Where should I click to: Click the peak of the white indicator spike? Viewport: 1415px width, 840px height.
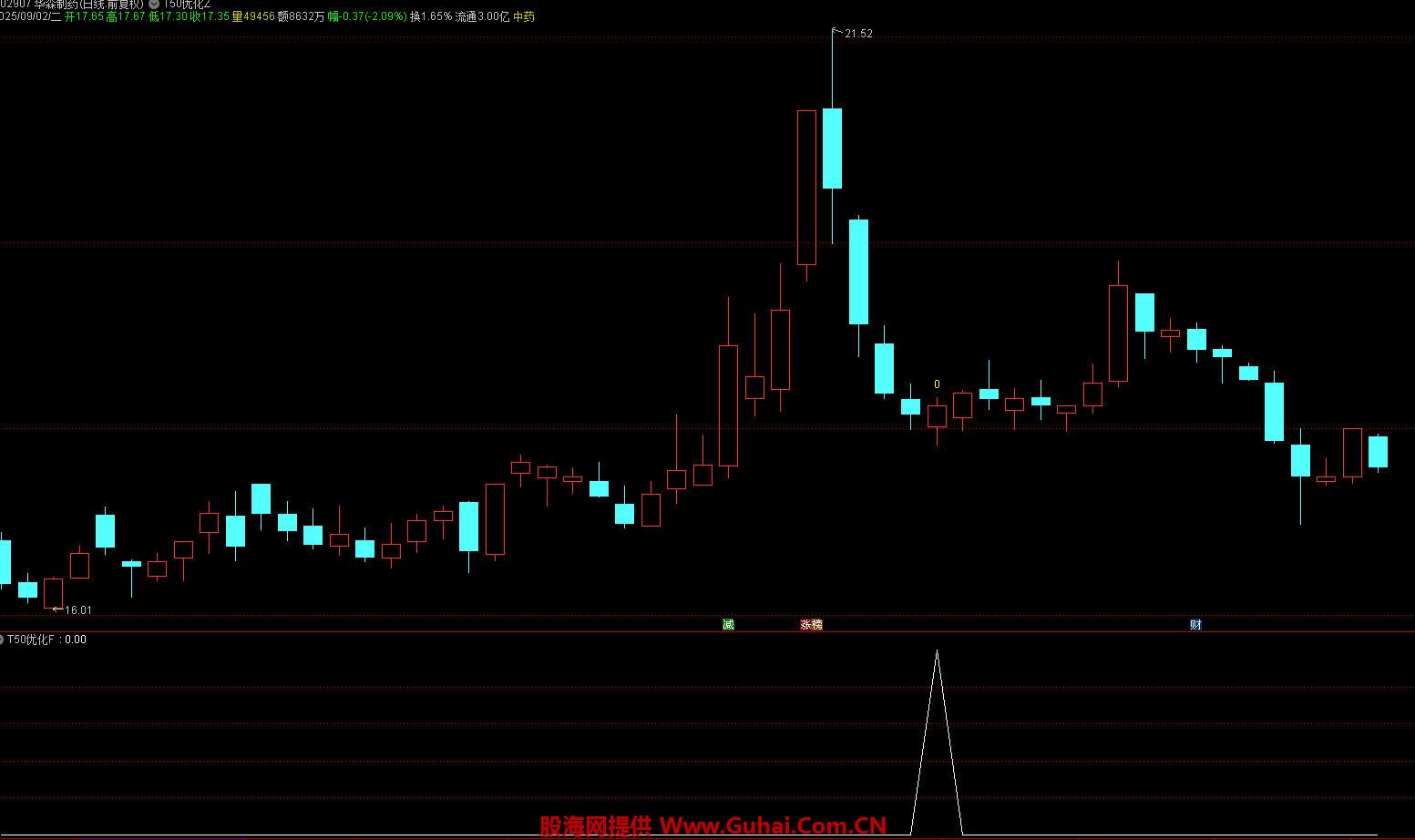click(937, 651)
